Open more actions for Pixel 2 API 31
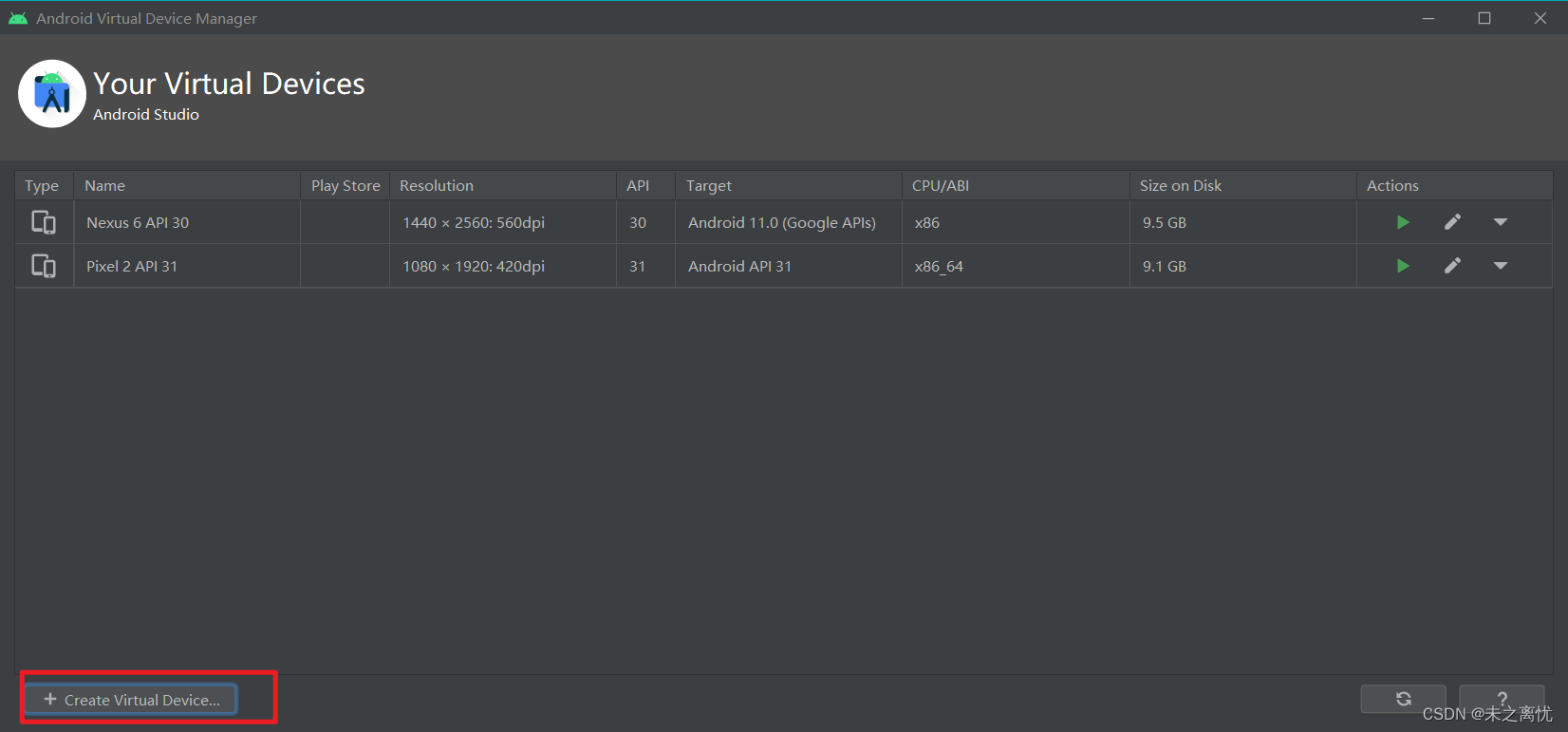Screen dimensions: 1568x732 coord(1501,266)
